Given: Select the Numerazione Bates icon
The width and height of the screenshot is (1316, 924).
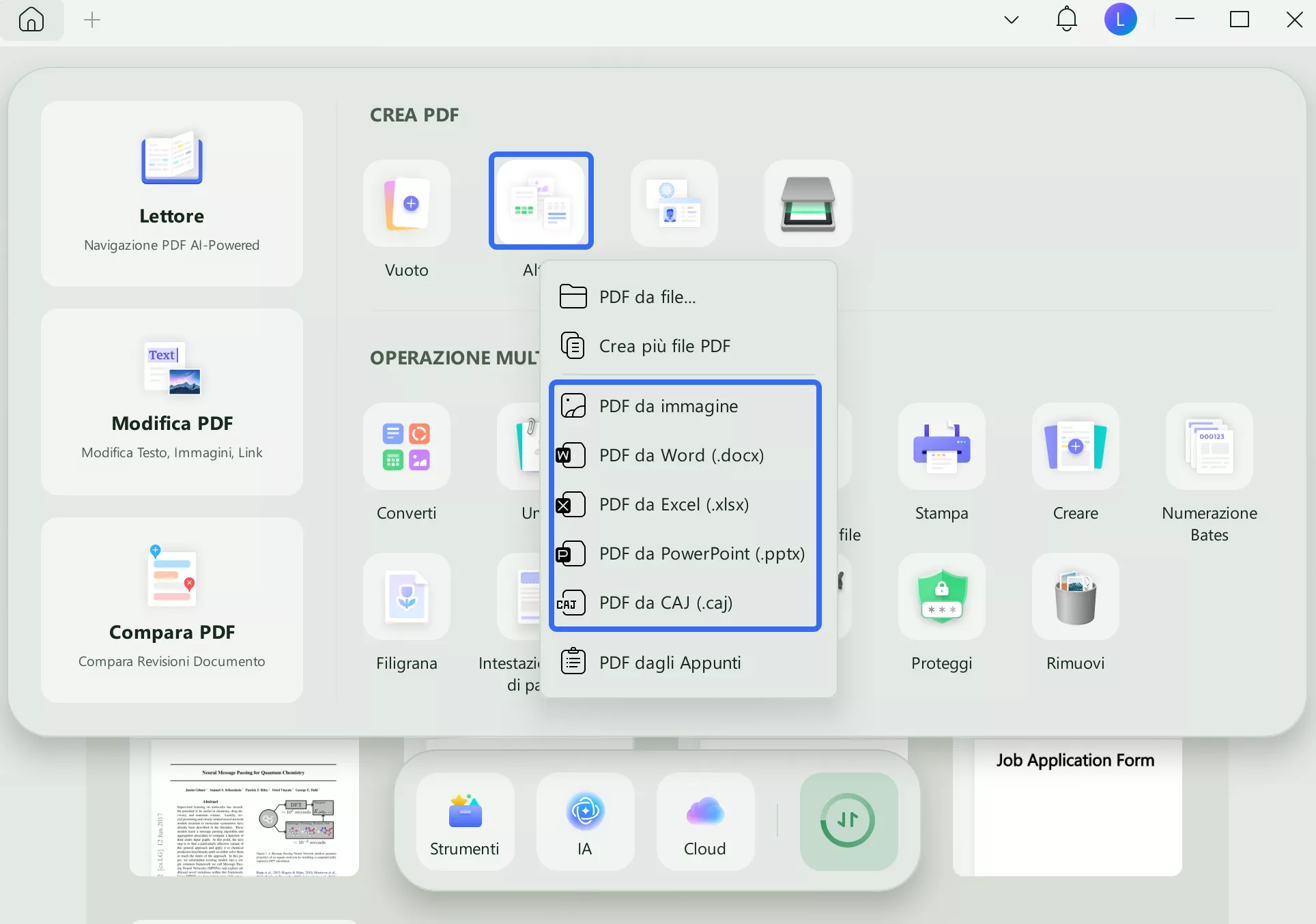Looking at the screenshot, I should (1209, 446).
